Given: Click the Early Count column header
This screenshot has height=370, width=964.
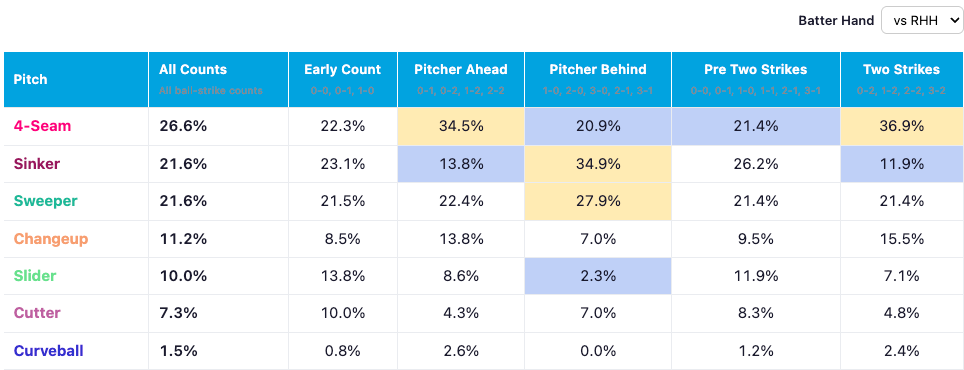Looking at the screenshot, I should (343, 80).
